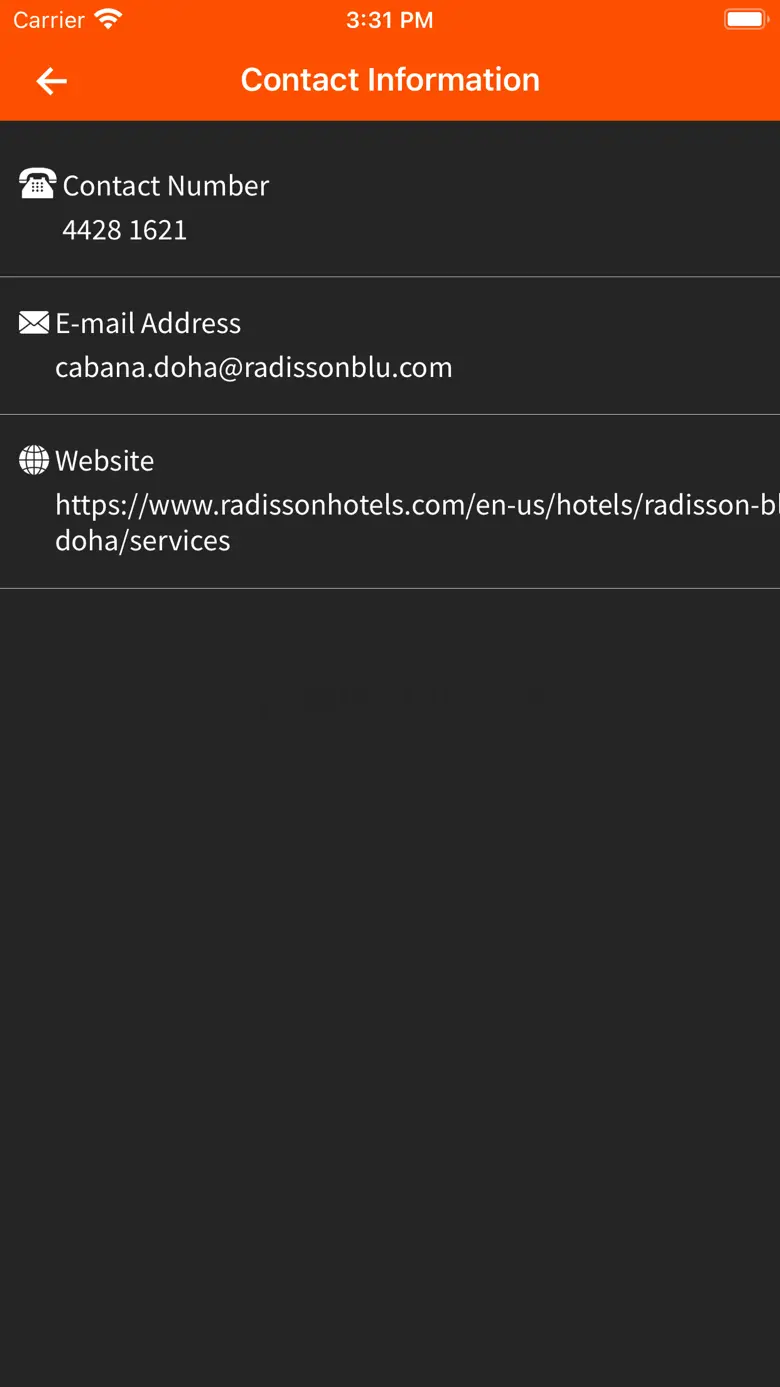Image resolution: width=780 pixels, height=1387 pixels.
Task: Tap the globe icon beside Website
Action: tap(34, 460)
